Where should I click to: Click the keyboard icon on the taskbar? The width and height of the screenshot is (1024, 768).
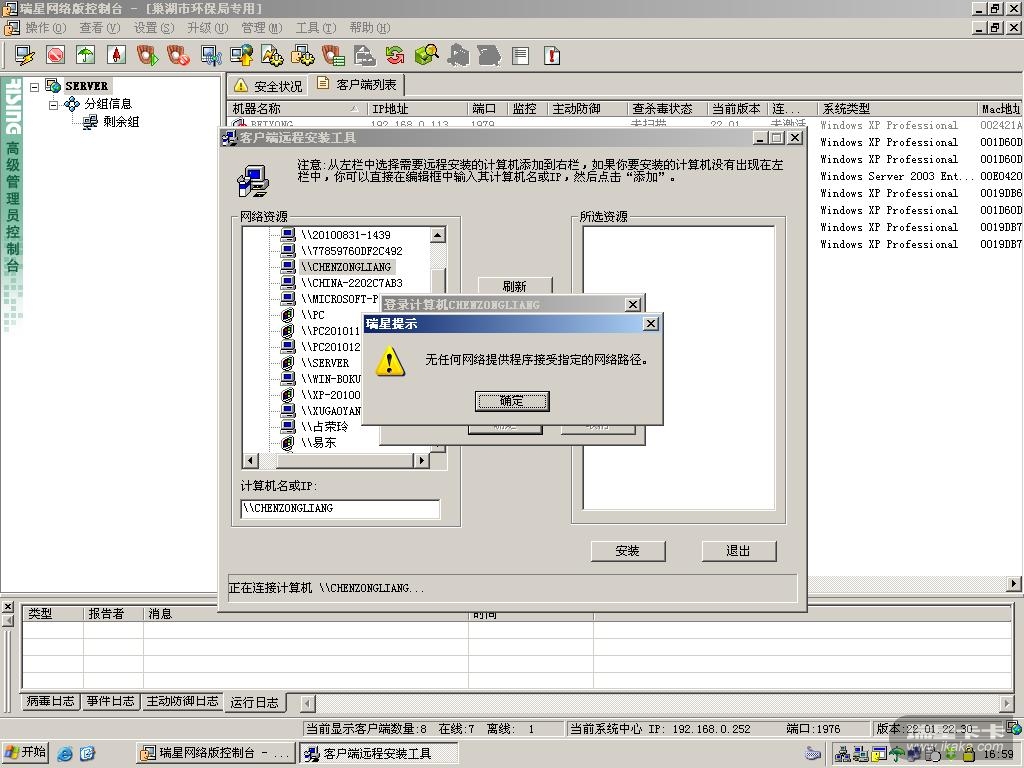(813, 754)
